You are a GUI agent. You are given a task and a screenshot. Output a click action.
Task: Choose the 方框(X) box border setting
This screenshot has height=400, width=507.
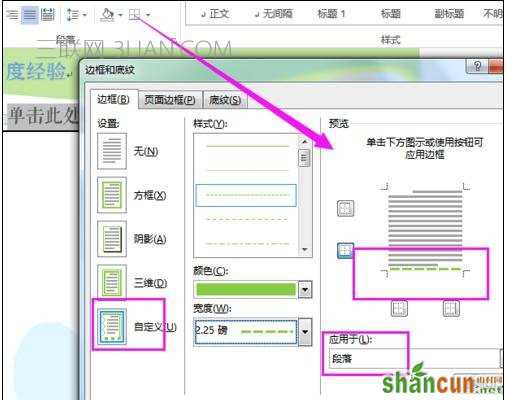click(112, 195)
